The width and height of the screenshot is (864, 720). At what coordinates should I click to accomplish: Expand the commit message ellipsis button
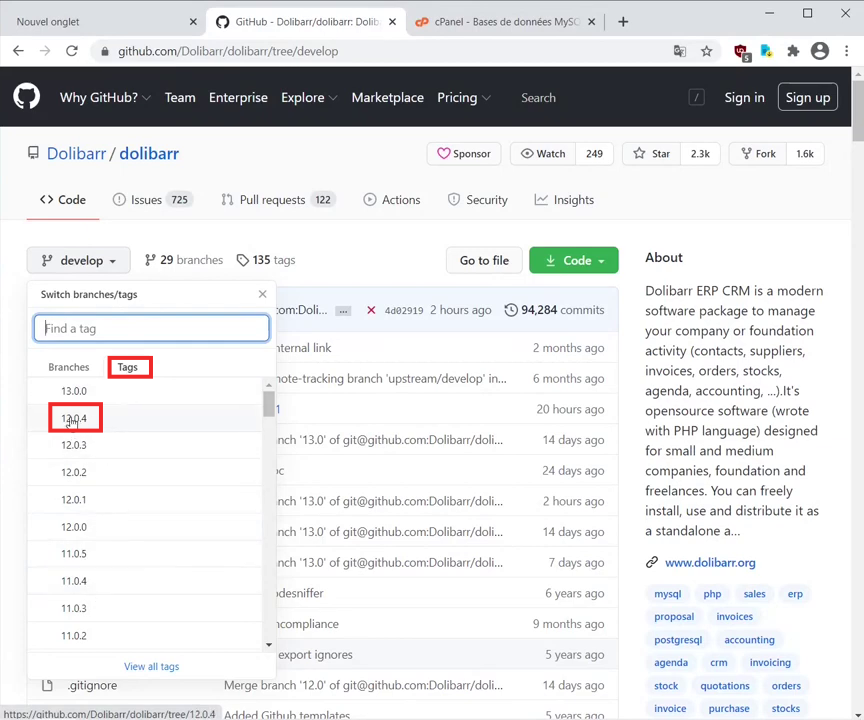pos(343,310)
